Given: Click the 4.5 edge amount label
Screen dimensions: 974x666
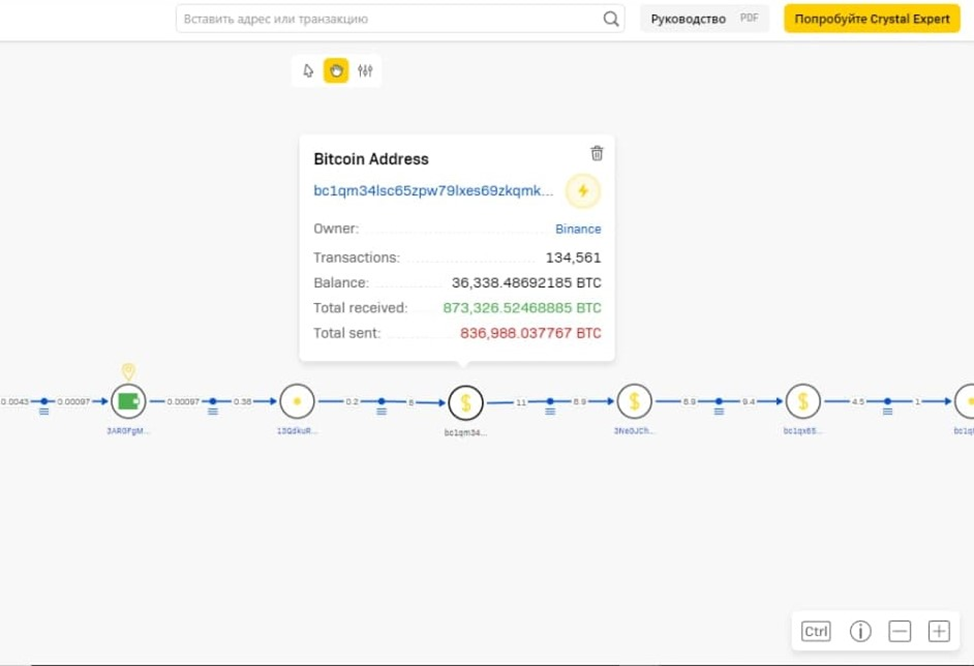Looking at the screenshot, I should 858,401.
